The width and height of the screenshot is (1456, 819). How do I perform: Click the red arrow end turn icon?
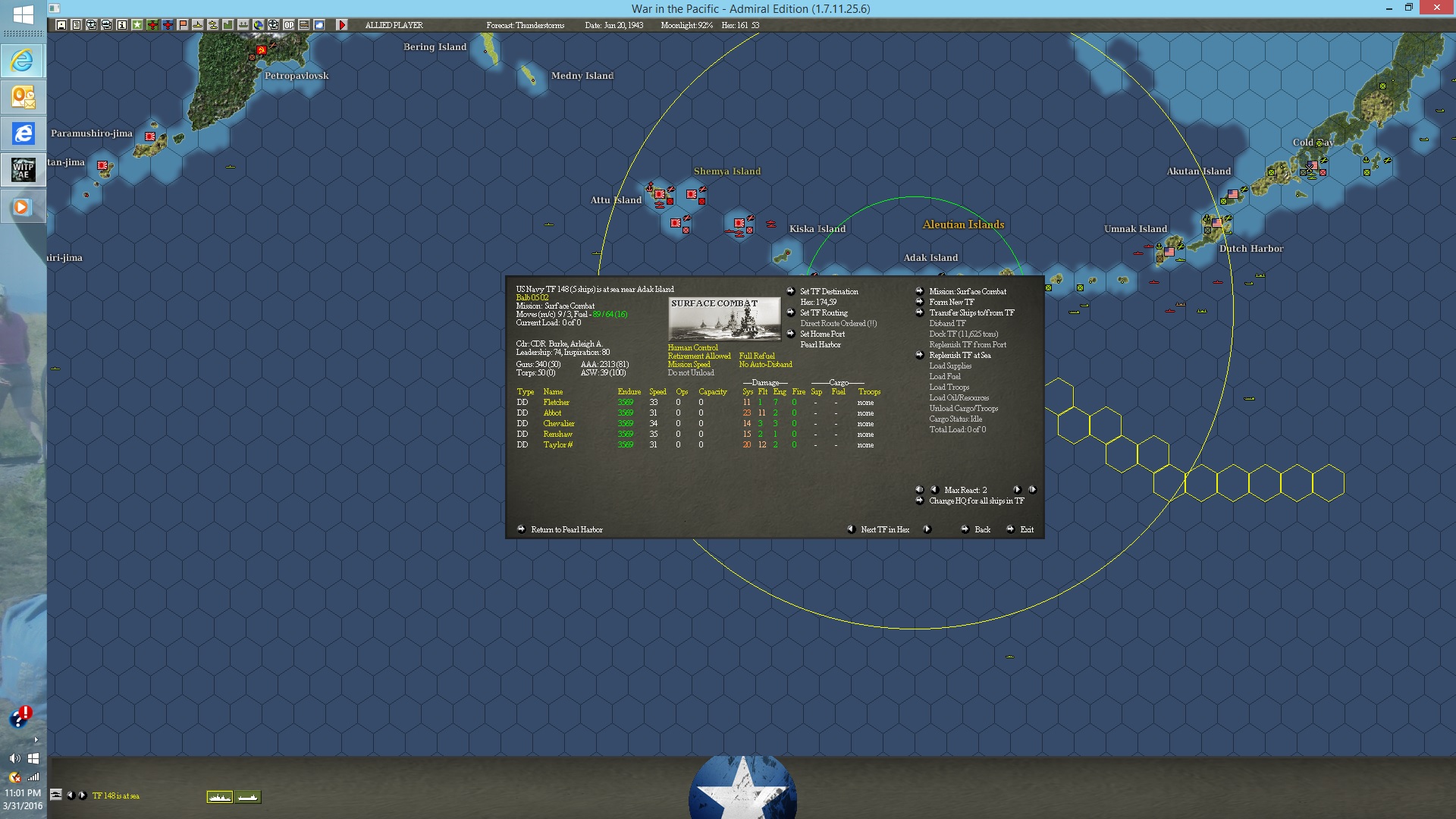point(342,25)
